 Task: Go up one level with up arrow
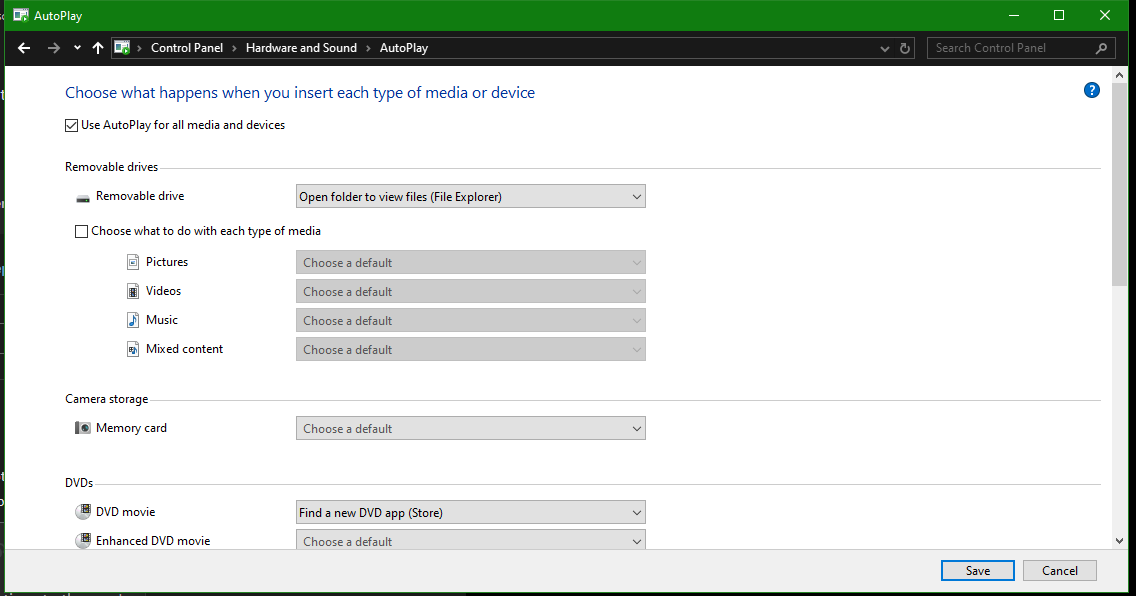point(98,48)
